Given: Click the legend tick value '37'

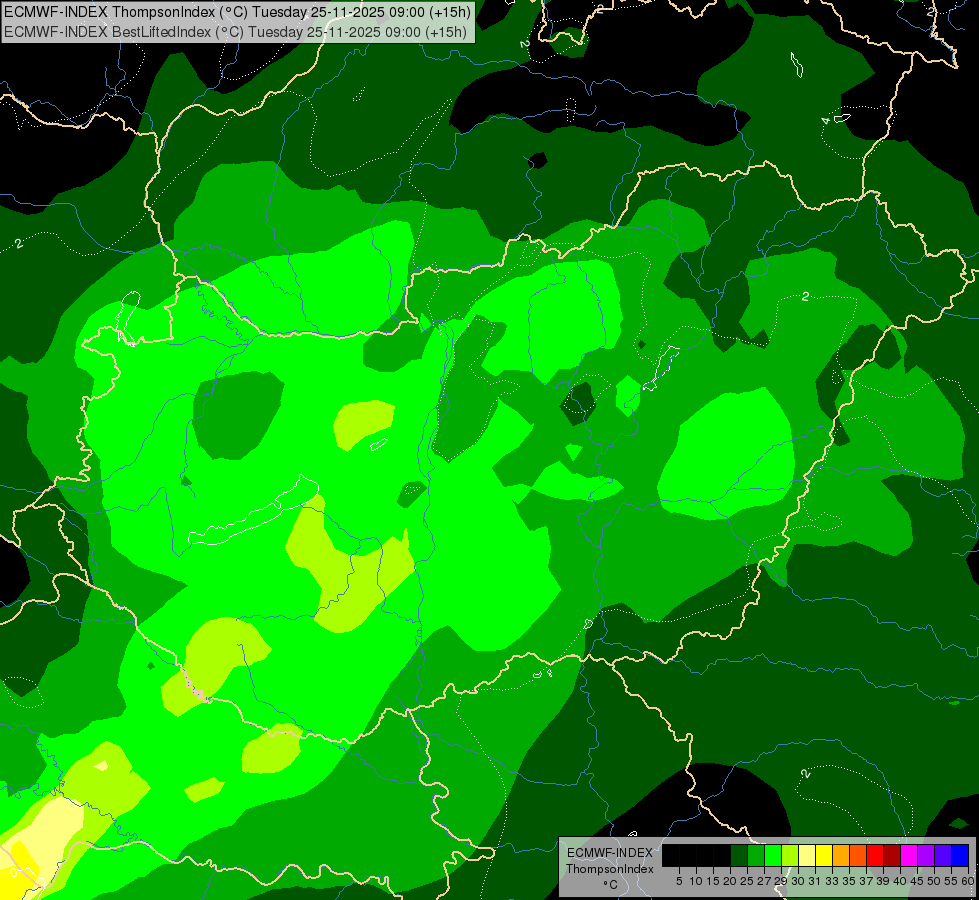Looking at the screenshot, I should point(866,881).
